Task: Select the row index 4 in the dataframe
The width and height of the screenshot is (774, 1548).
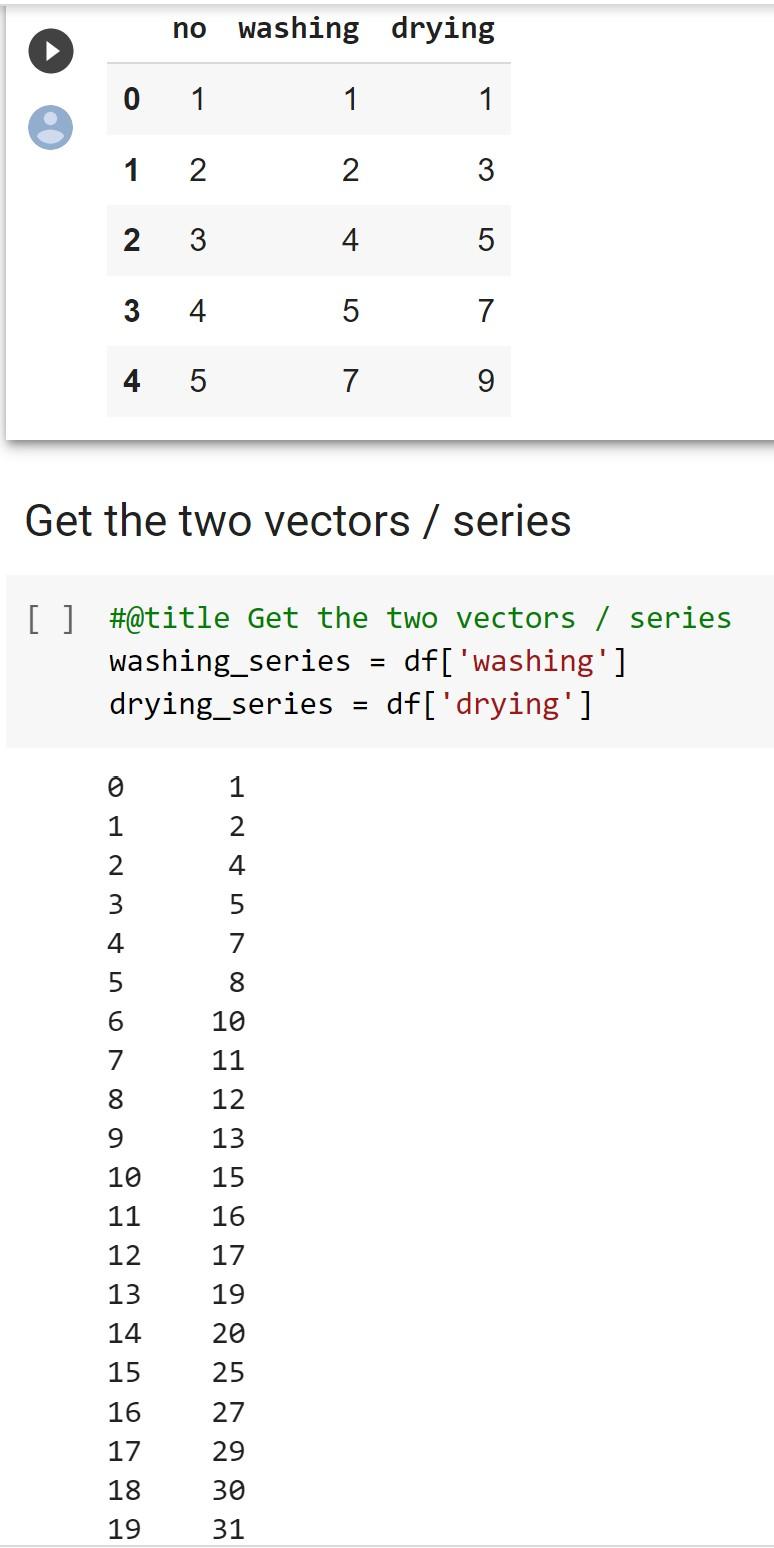Action: (131, 381)
